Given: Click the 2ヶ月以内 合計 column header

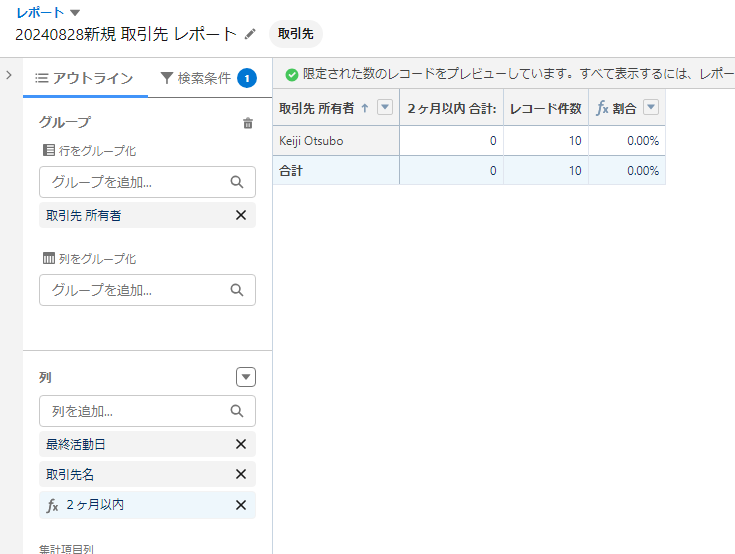Looking at the screenshot, I should pos(452,108).
